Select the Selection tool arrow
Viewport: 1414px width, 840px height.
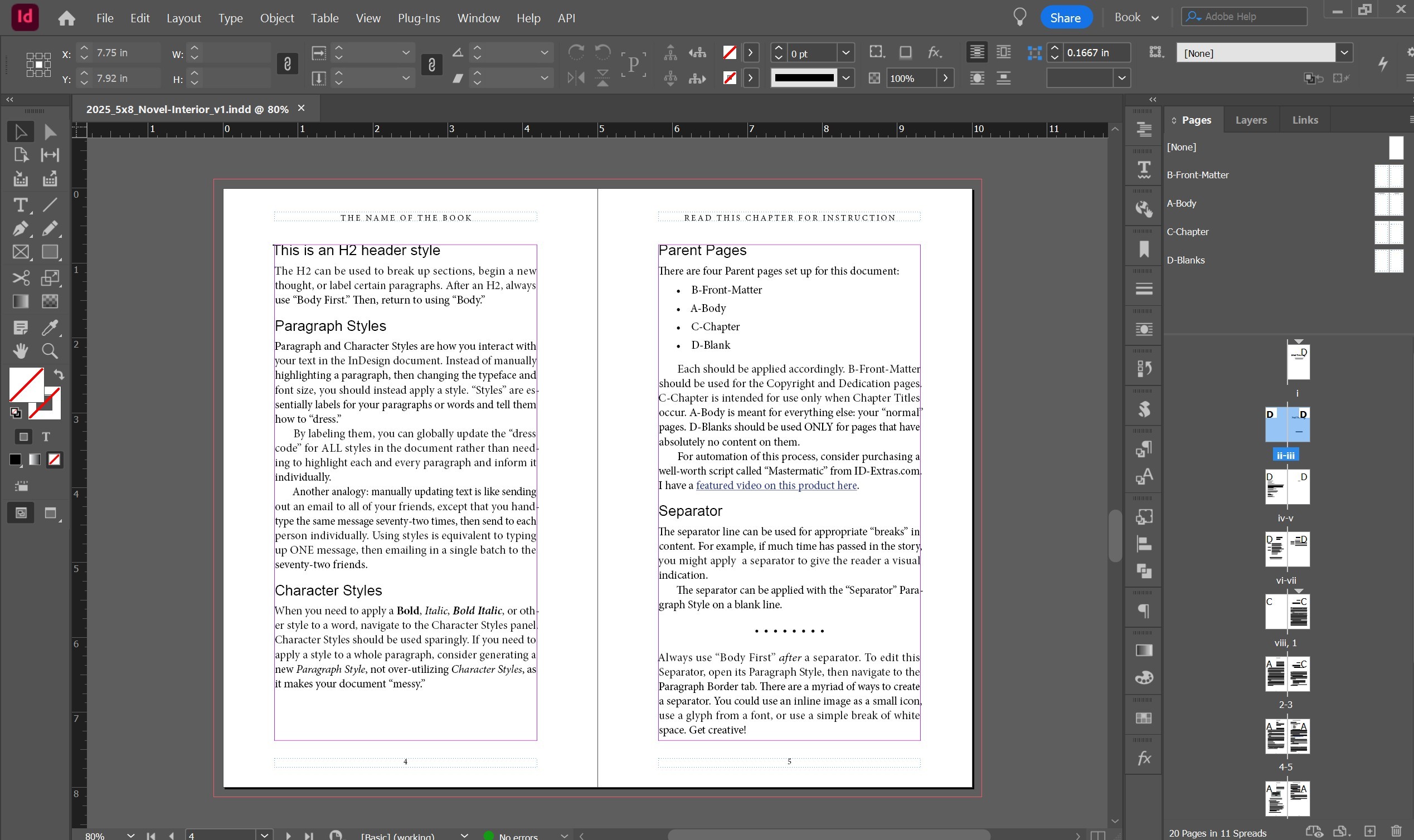pyautogui.click(x=21, y=132)
